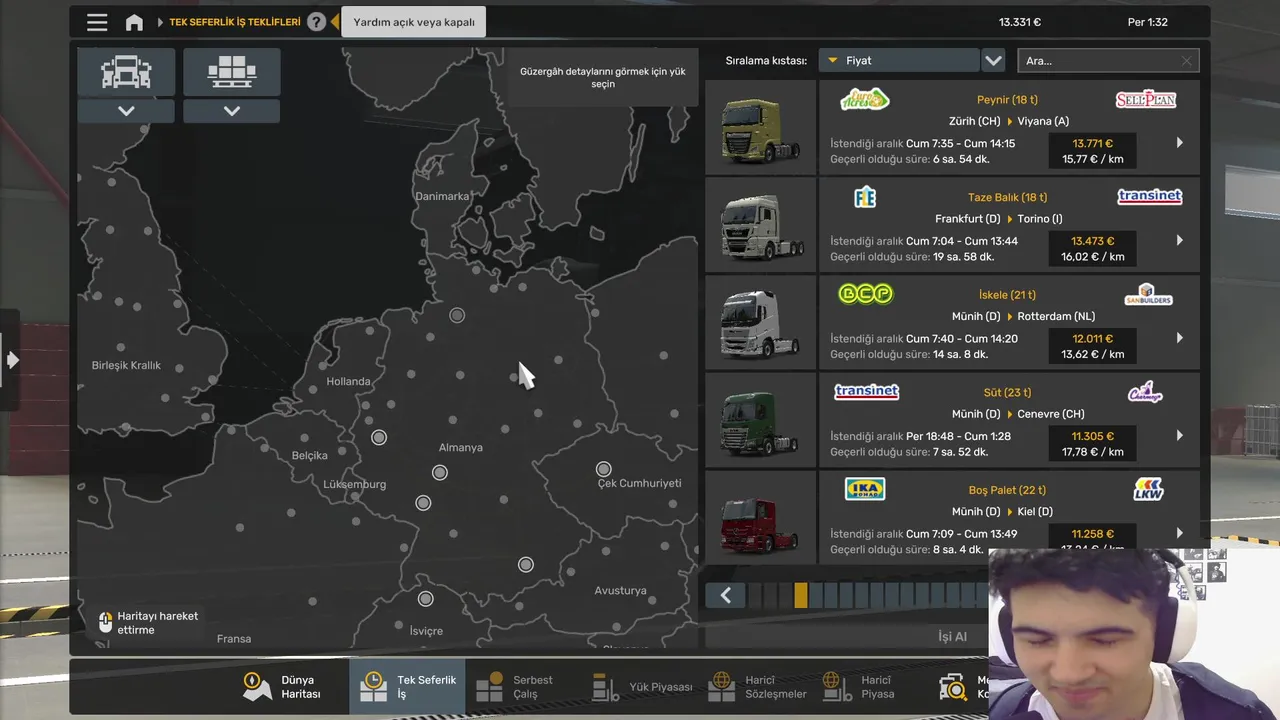Click the Tek Seferlik İş Teklifleri breadcrumb

coord(235,22)
